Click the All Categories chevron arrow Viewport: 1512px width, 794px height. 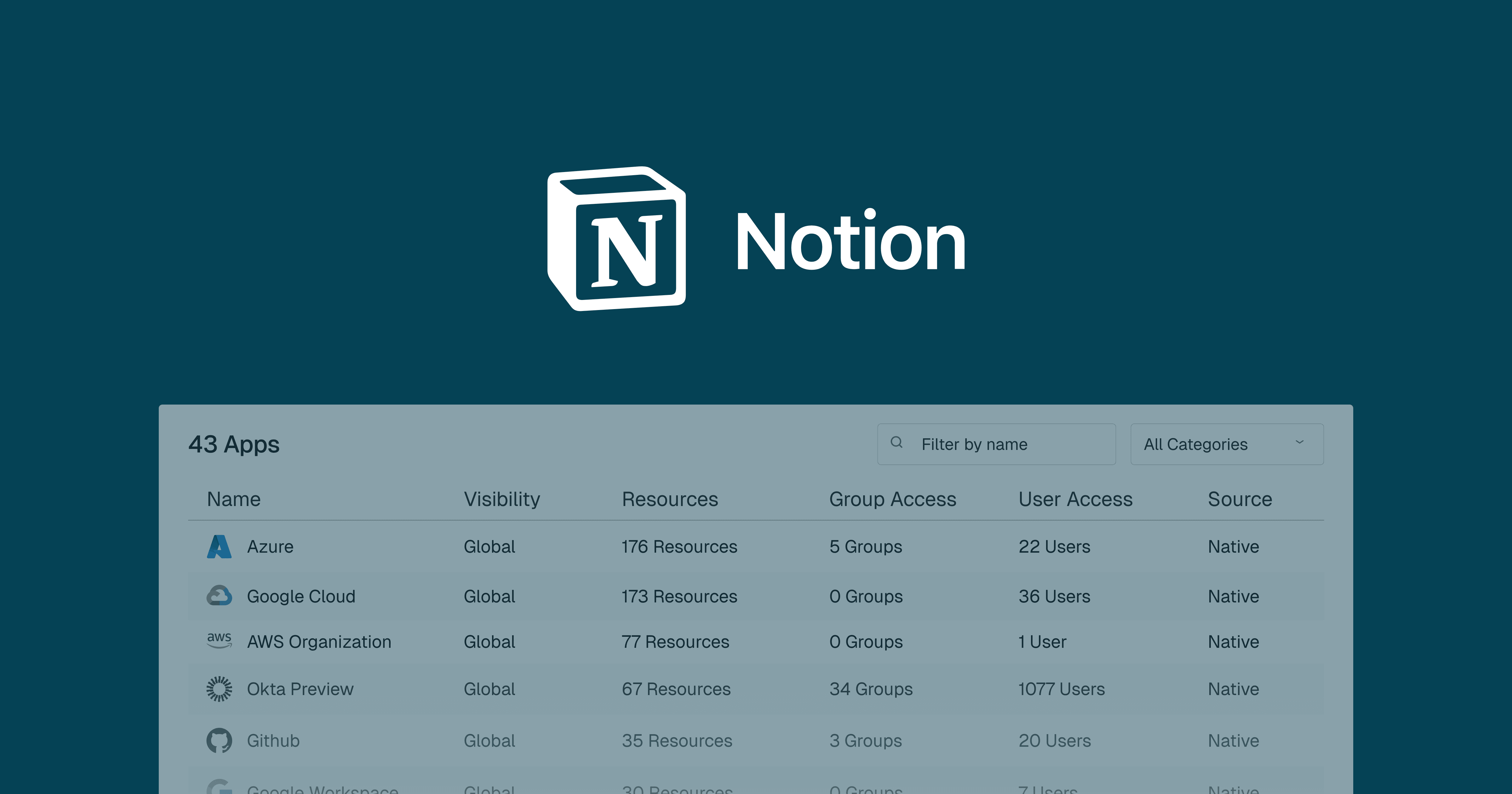1299,442
